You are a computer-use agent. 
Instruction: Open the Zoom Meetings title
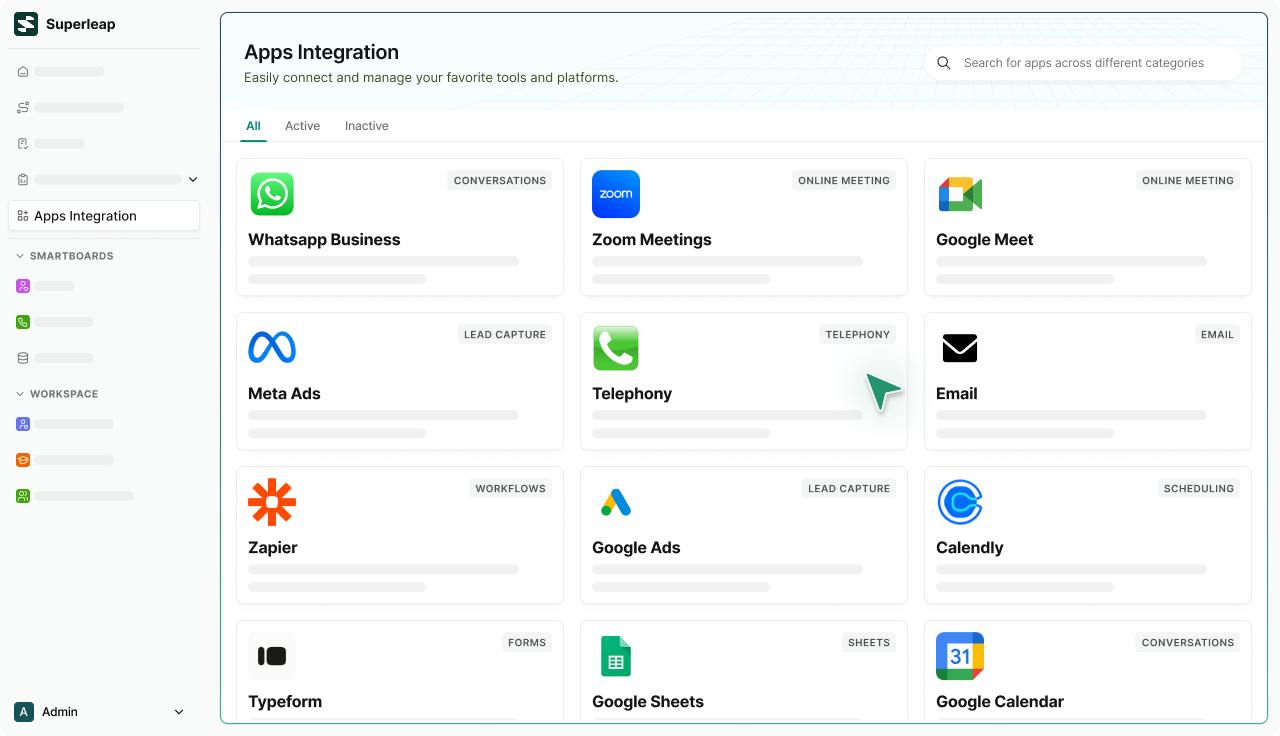652,240
